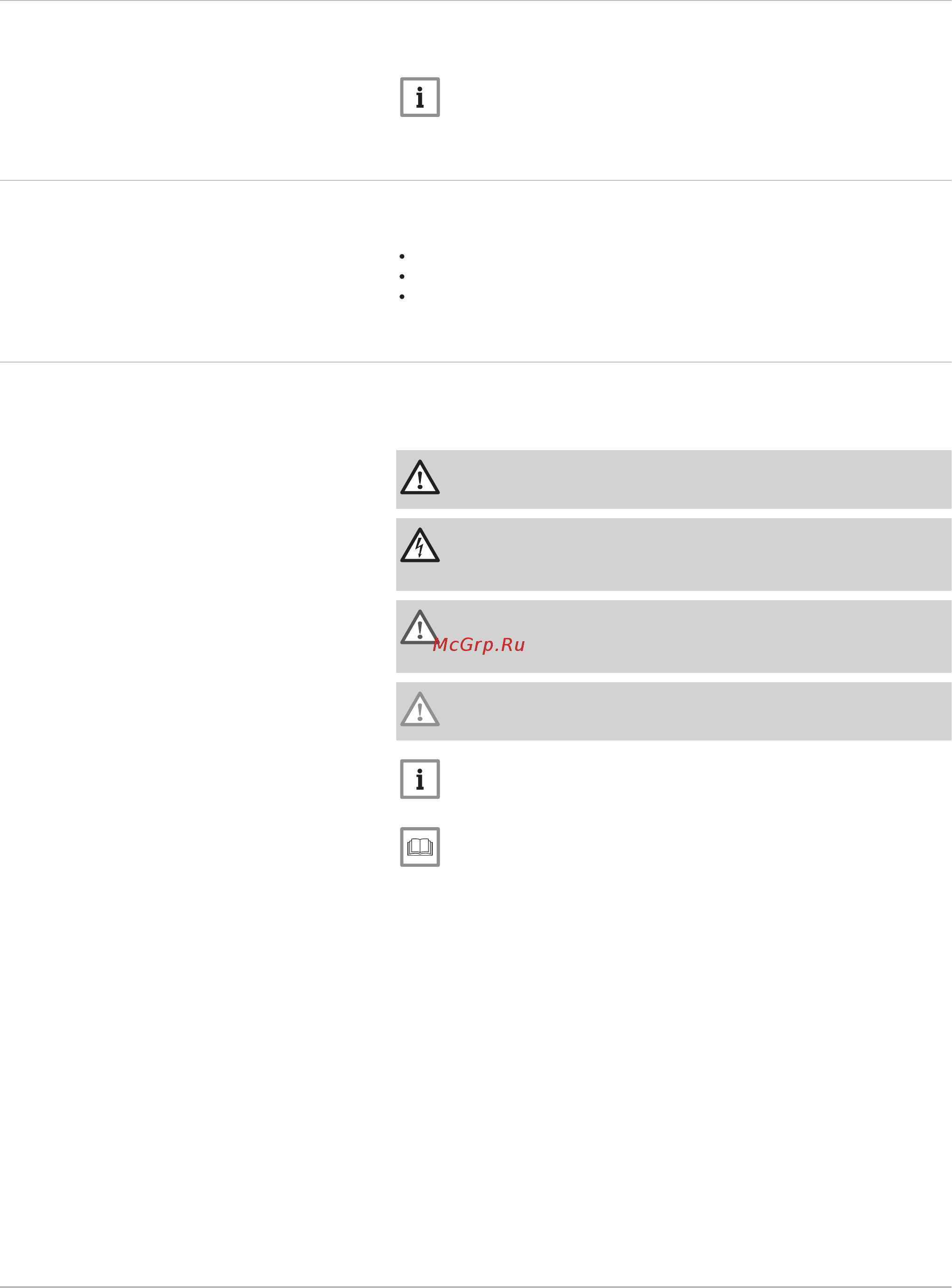Open the McGrp.Ru watermark link
Viewport: 952px width, 1288px height.
[478, 644]
